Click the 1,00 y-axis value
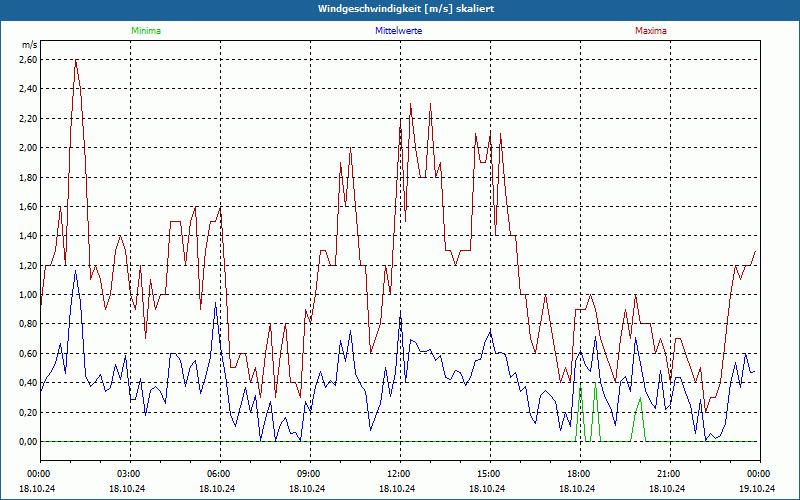The height and width of the screenshot is (500, 800). point(29,295)
